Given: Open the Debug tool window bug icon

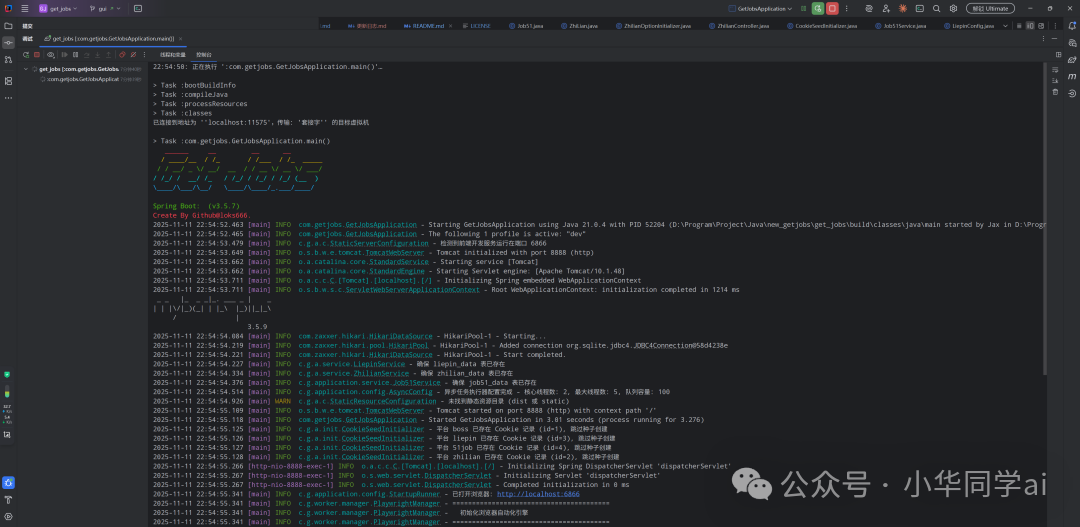Looking at the screenshot, I should pos(8,482).
